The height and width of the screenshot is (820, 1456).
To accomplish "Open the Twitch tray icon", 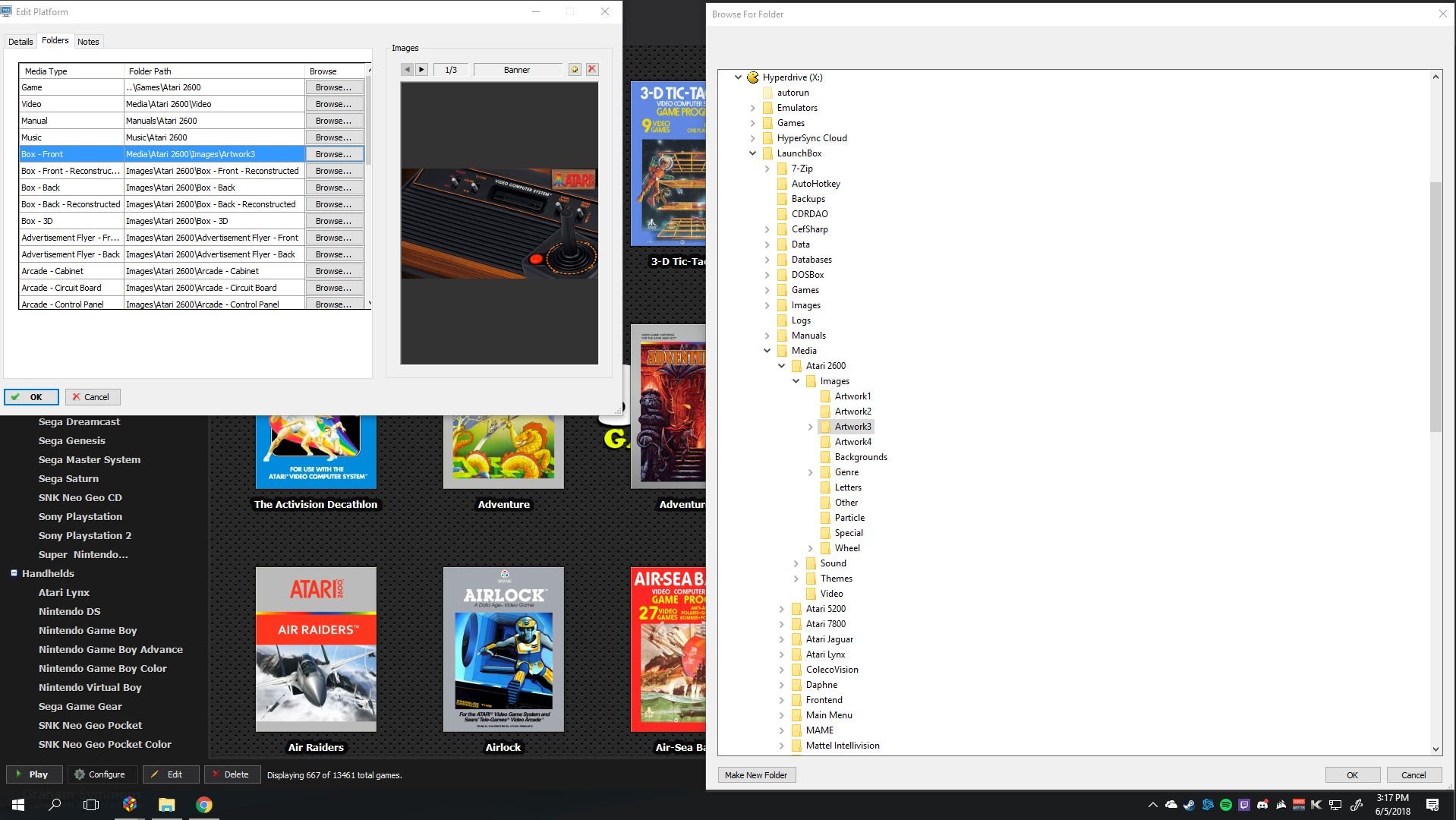I will click(x=1244, y=805).
